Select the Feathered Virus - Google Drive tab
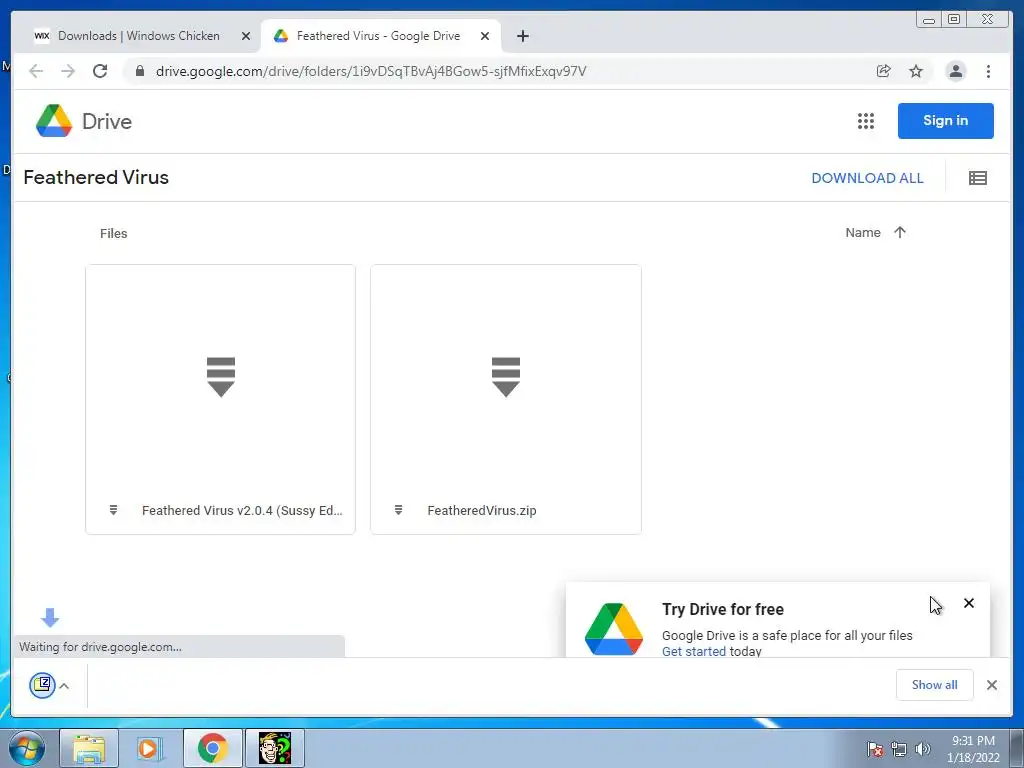 click(x=380, y=36)
